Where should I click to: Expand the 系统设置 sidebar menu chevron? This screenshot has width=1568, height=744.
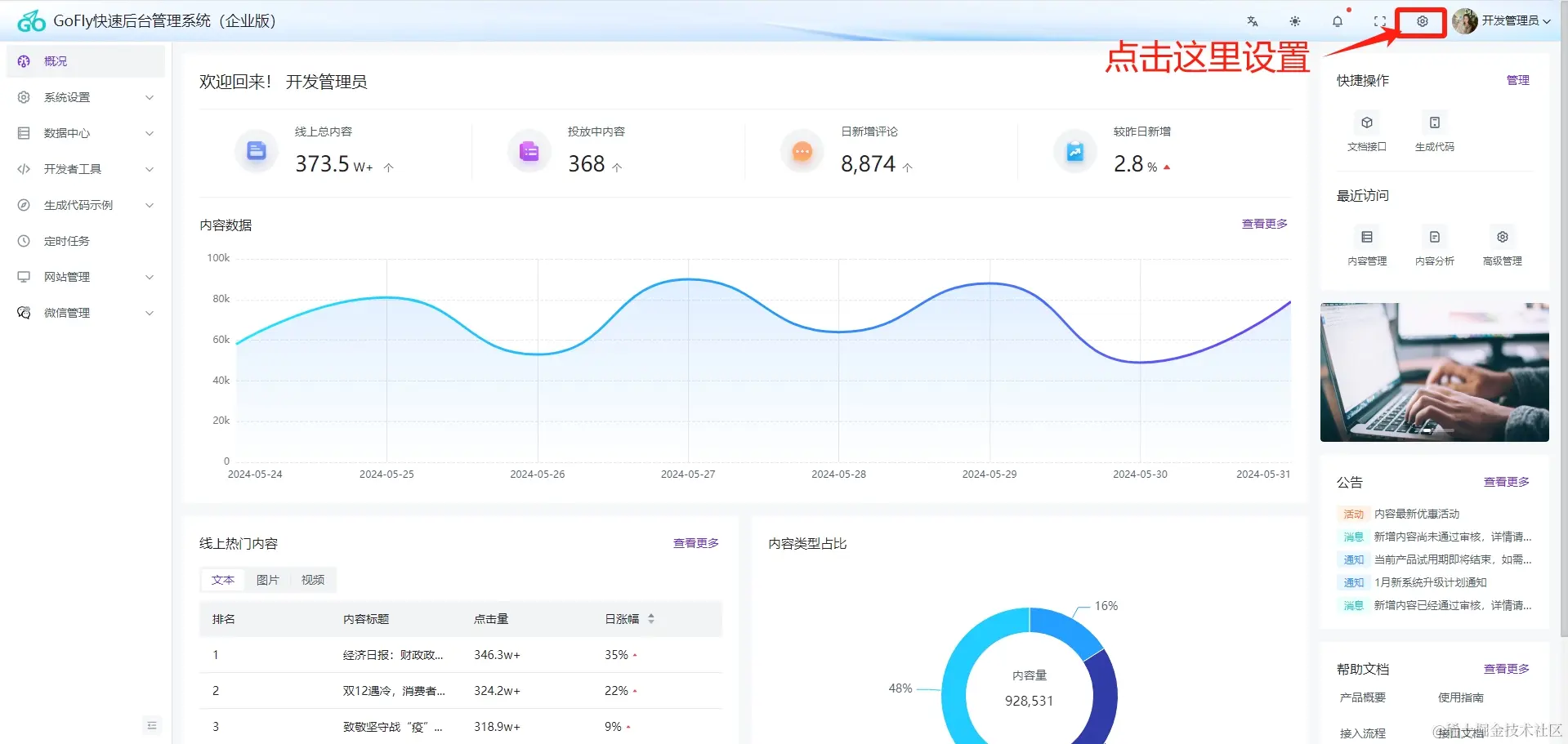(150, 97)
